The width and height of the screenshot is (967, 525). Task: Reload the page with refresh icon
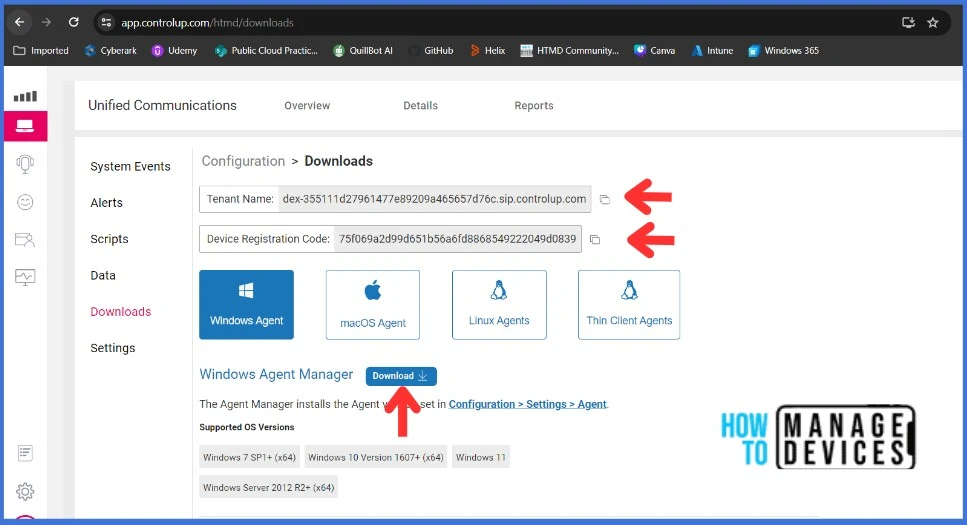[73, 22]
